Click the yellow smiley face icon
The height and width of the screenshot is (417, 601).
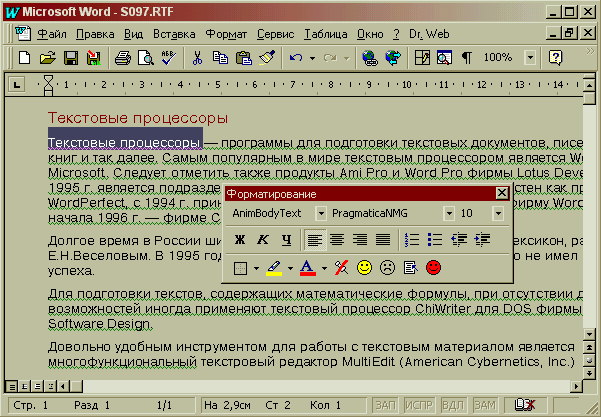(x=365, y=268)
